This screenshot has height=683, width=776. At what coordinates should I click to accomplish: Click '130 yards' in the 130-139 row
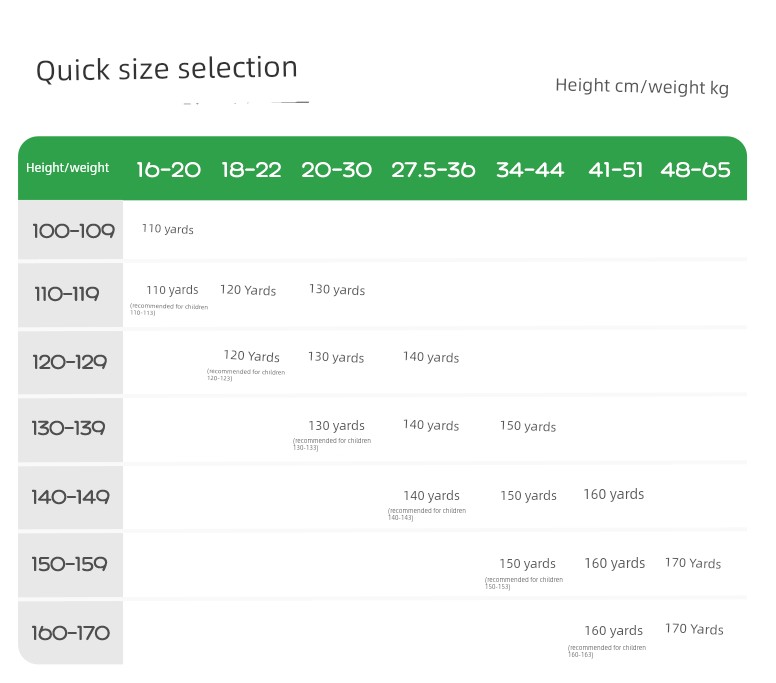337,425
